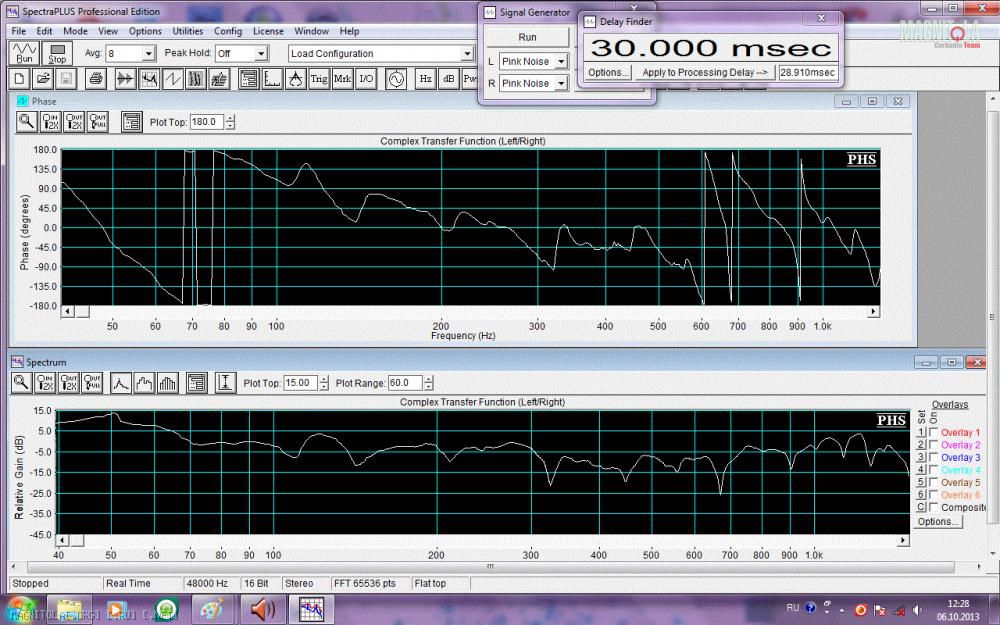
Task: Adjust Spectrum Plot Range spinner arrows
Action: click(x=429, y=383)
